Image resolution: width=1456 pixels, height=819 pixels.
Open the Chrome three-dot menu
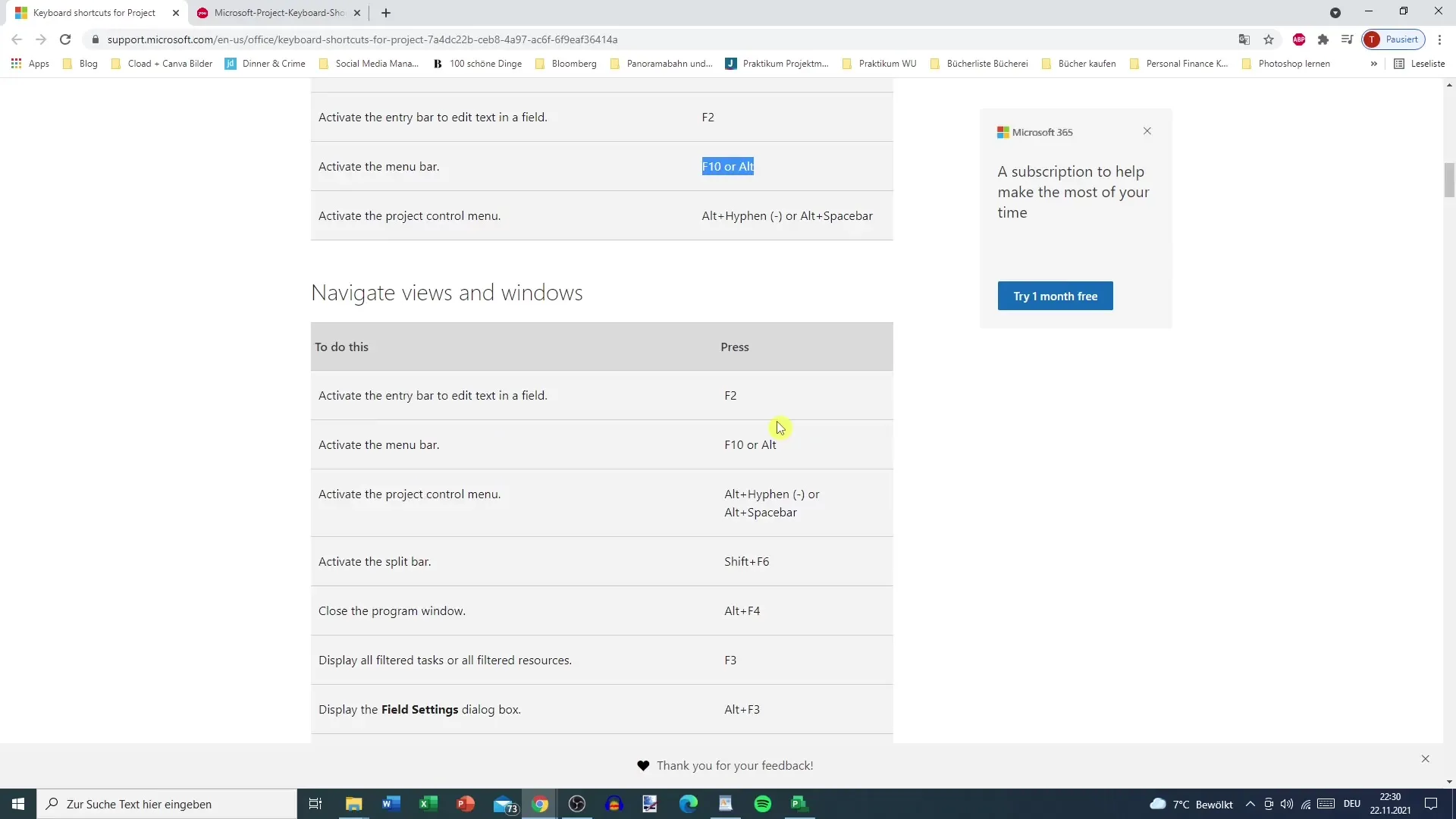(x=1440, y=39)
